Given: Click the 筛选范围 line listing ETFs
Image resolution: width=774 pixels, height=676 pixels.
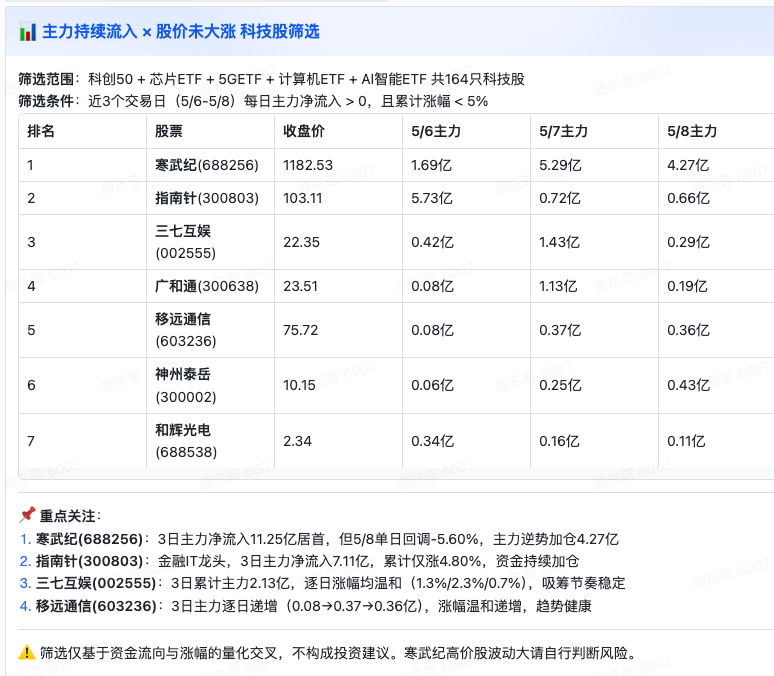Looking at the screenshot, I should point(271,79).
